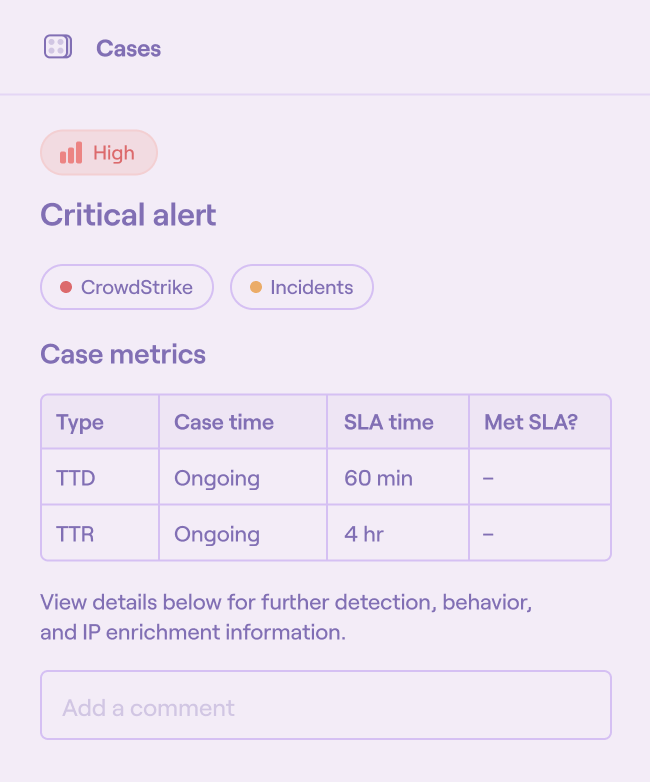Select the TTR row type cell
This screenshot has width=650, height=782.
[x=75, y=534]
